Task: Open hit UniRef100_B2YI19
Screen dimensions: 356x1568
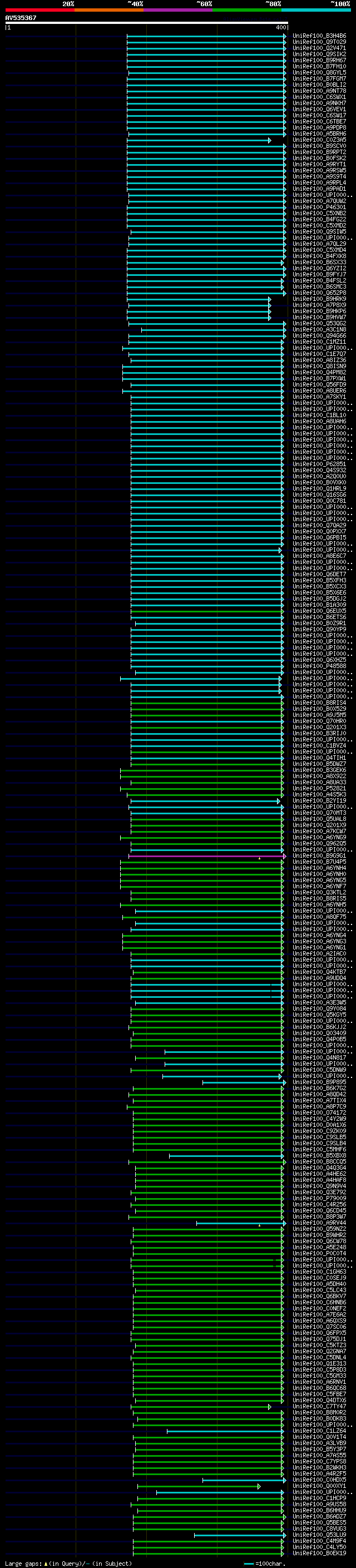Action: (x=319, y=800)
